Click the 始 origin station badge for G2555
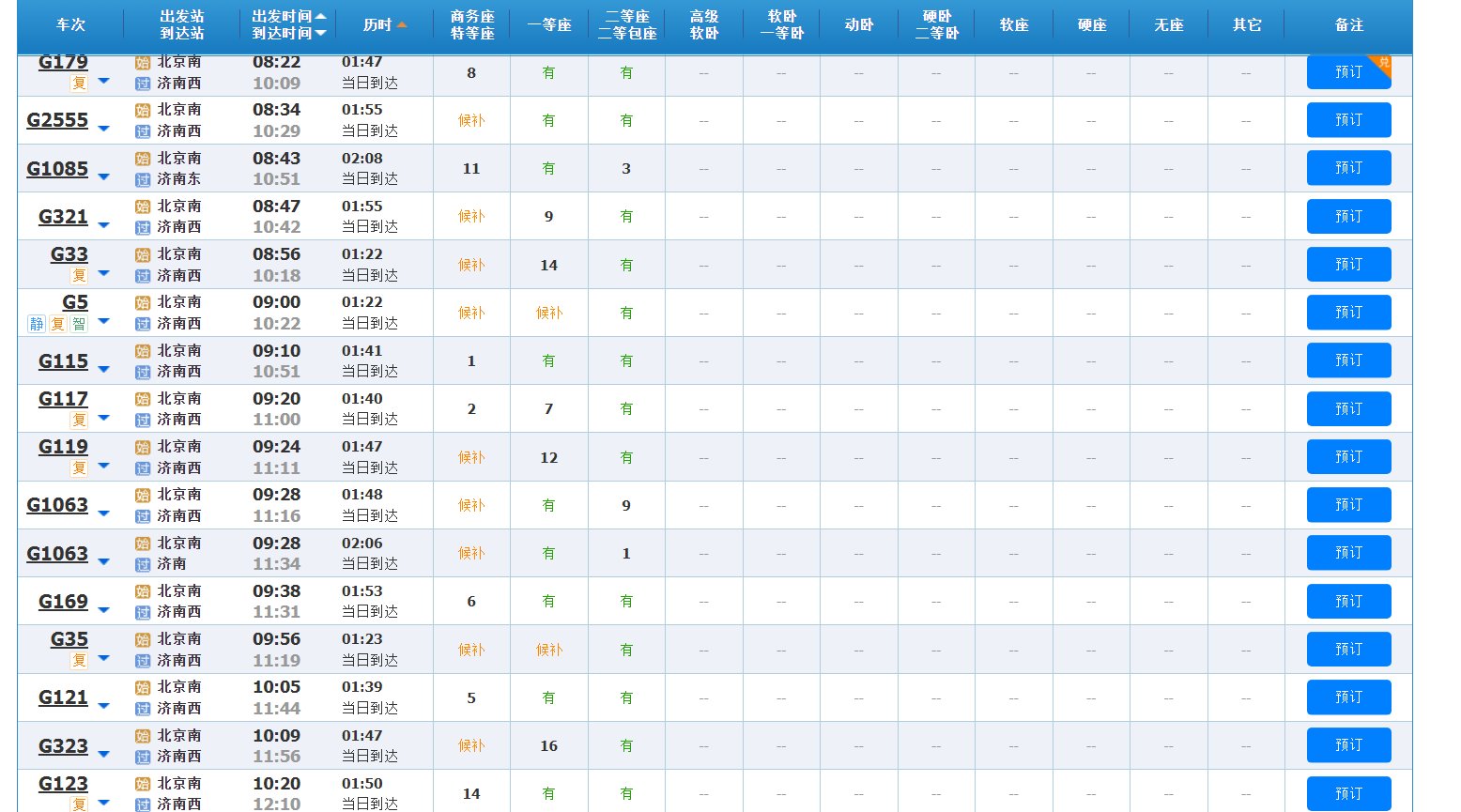1461x812 pixels. tap(141, 111)
